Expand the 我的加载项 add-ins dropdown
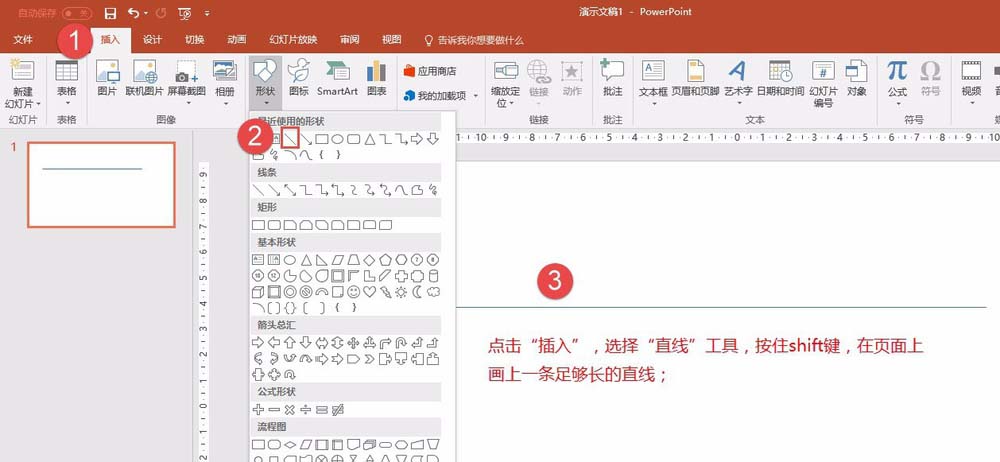Image resolution: width=1000 pixels, height=462 pixels. point(440,96)
